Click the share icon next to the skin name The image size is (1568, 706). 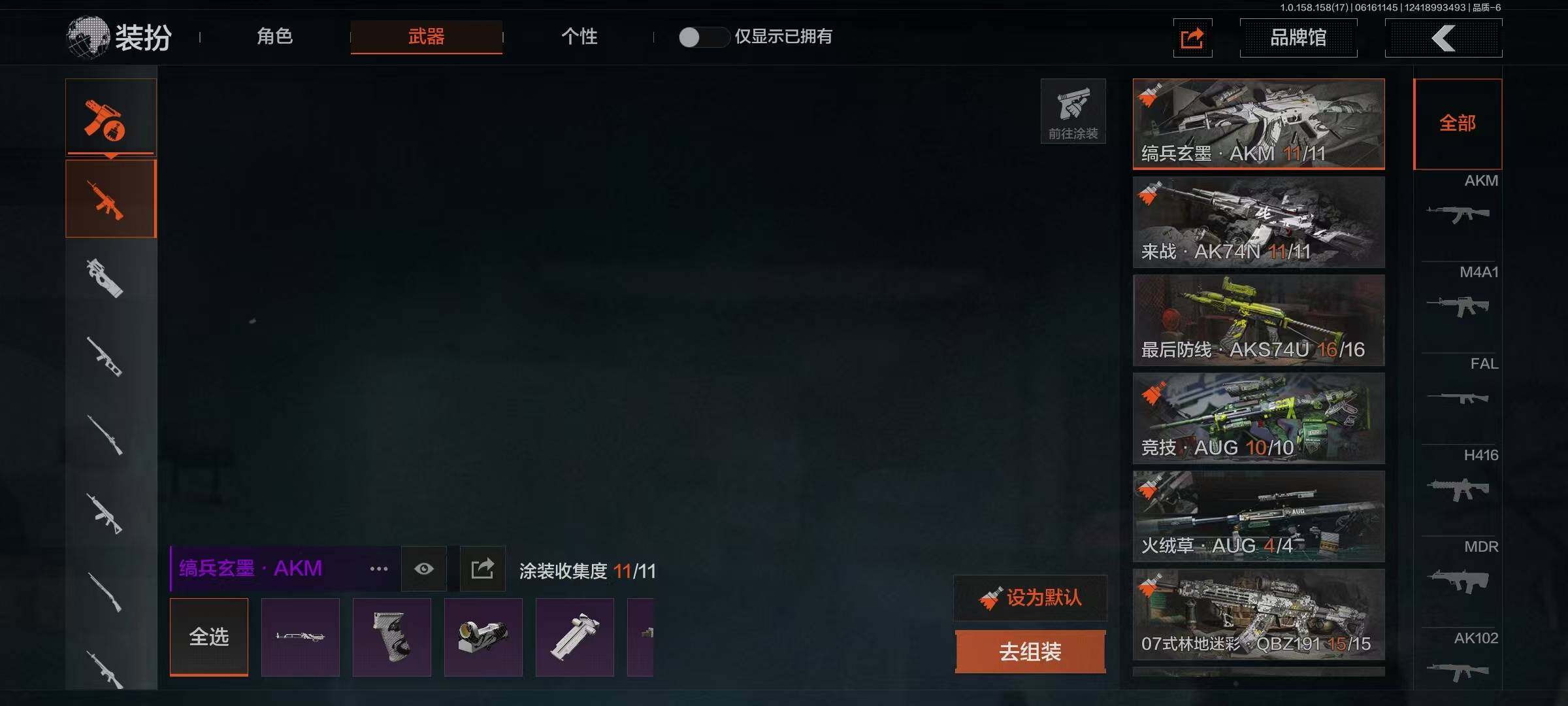[x=482, y=569]
